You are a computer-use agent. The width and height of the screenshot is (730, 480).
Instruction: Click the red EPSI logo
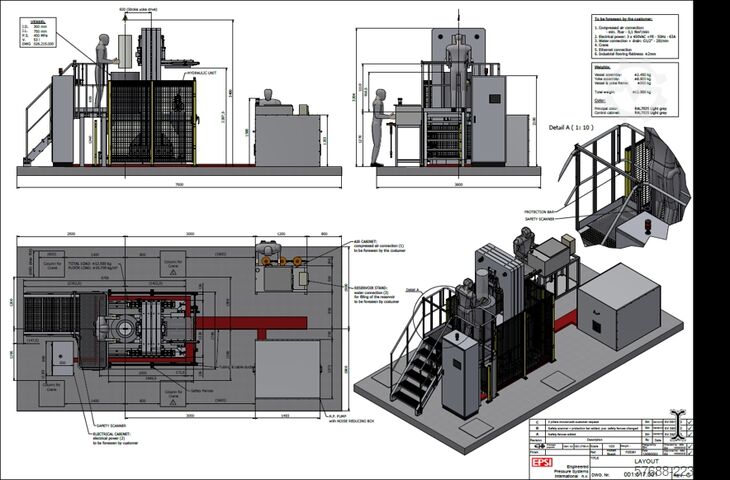click(542, 462)
